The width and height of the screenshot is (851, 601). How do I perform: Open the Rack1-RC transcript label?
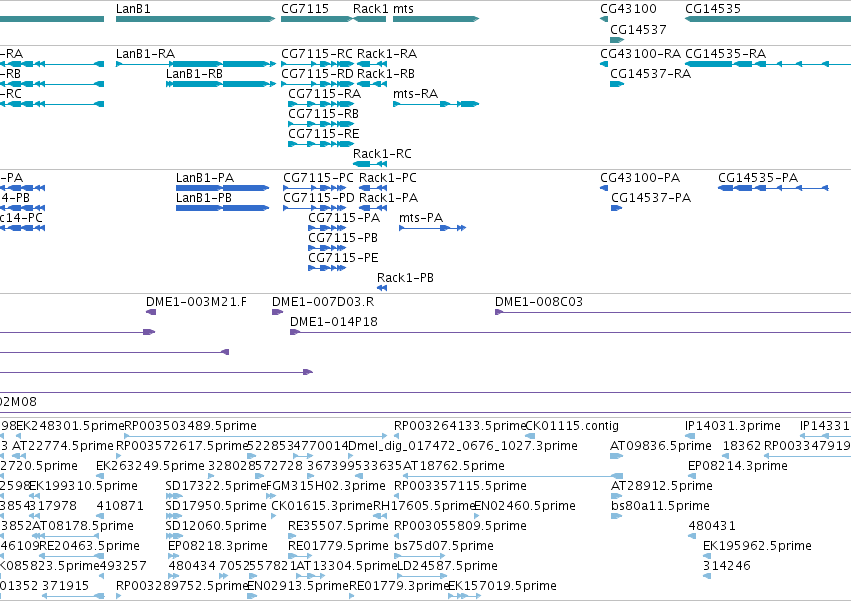click(x=382, y=154)
